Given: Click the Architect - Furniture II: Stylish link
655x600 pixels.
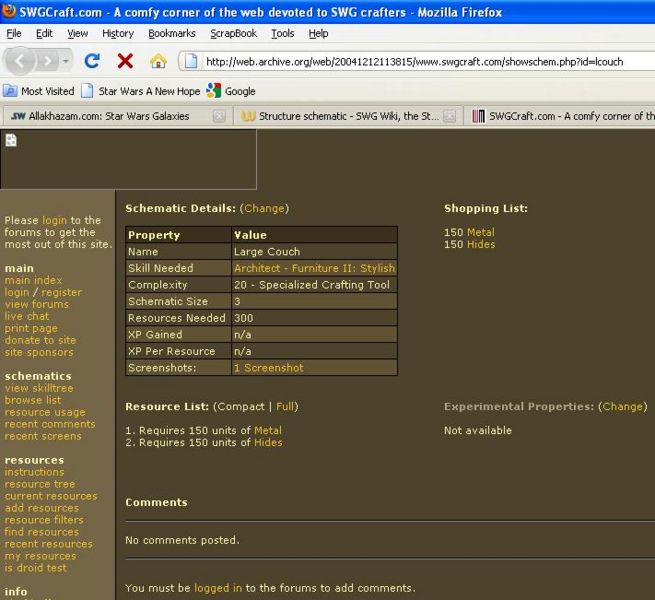Looking at the screenshot, I should click(x=314, y=268).
